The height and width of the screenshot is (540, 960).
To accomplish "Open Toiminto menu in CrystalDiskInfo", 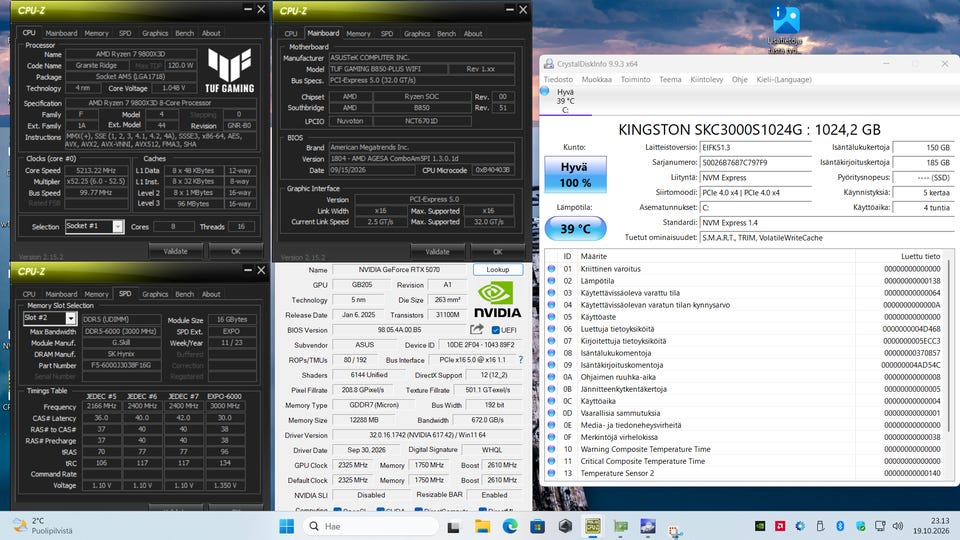I will pyautogui.click(x=636, y=80).
